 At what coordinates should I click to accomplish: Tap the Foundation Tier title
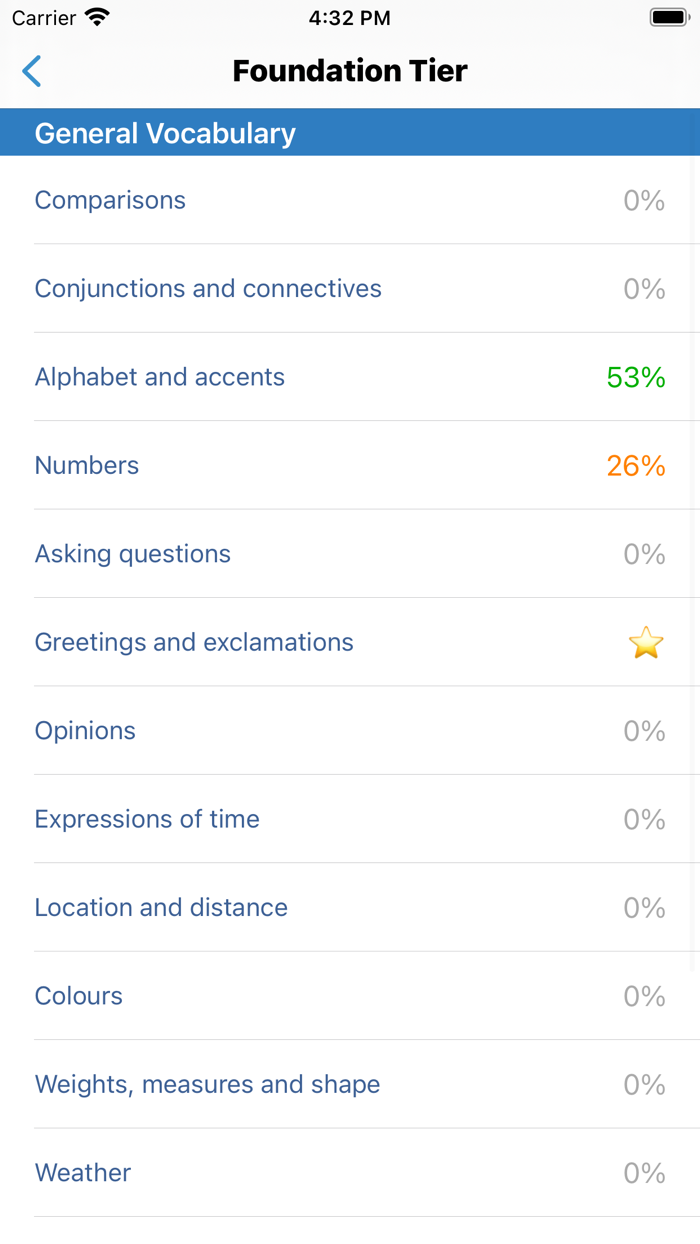(349, 71)
